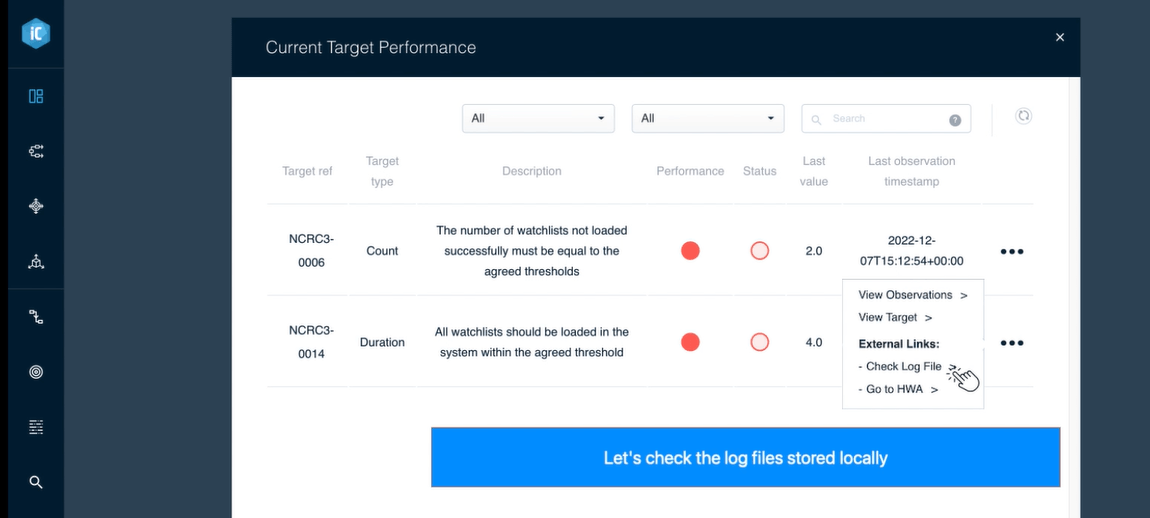
Task: Click NCRC3-0014 status circle indicator
Action: (759, 342)
